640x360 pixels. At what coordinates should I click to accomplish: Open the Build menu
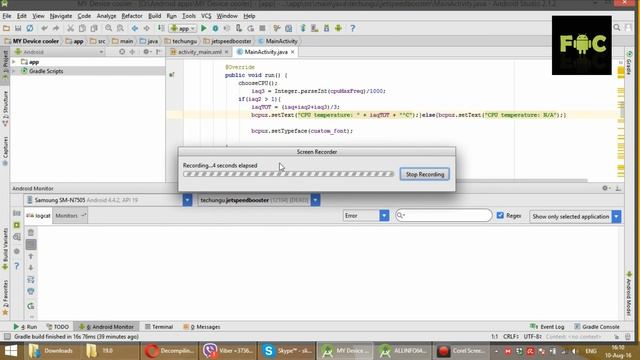[x=154, y=16]
